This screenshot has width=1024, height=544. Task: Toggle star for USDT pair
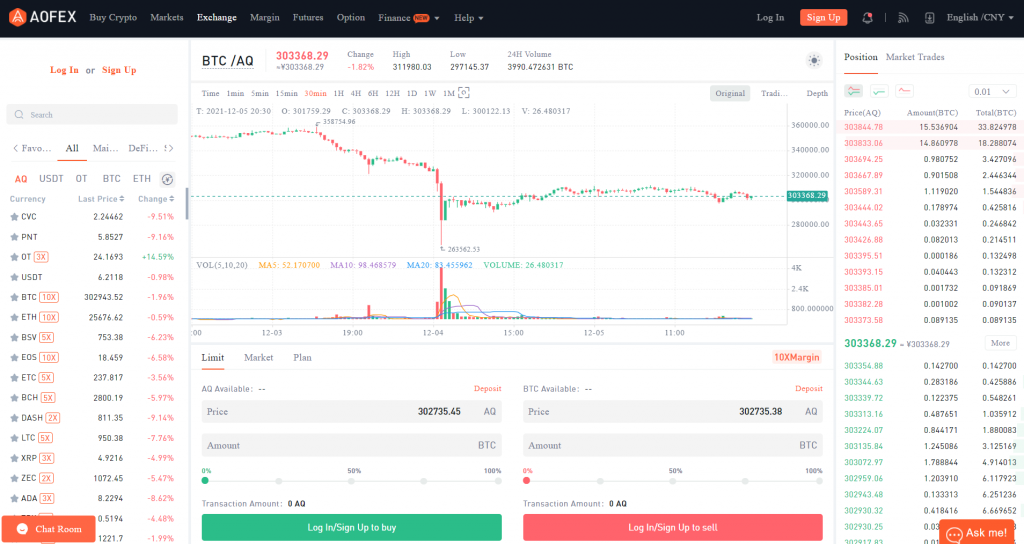pyautogui.click(x=14, y=277)
